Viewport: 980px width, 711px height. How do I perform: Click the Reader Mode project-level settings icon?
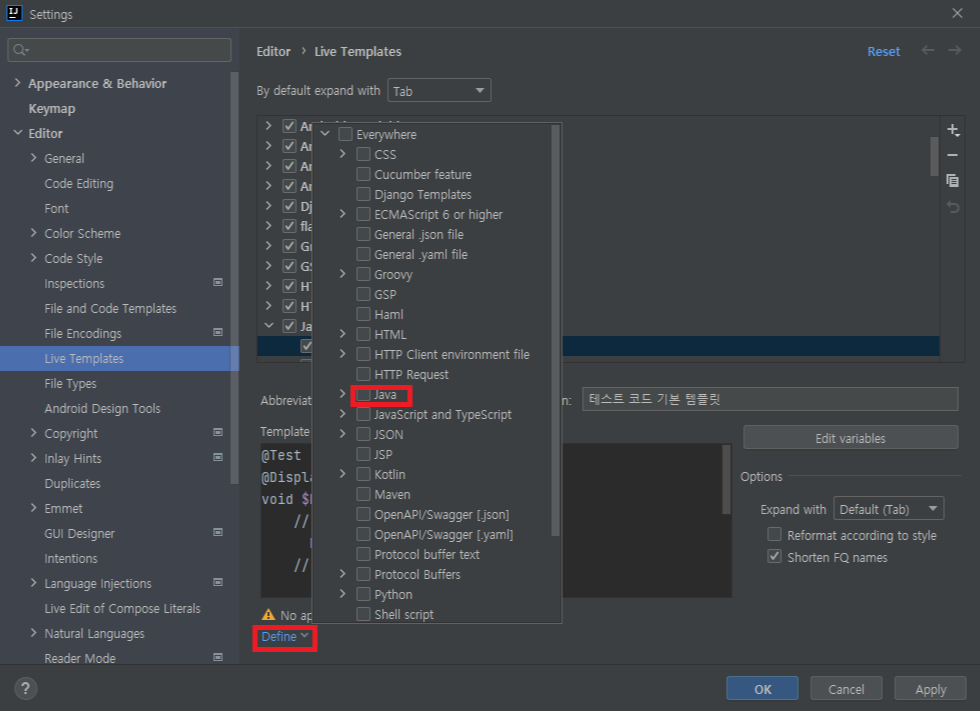pos(218,657)
